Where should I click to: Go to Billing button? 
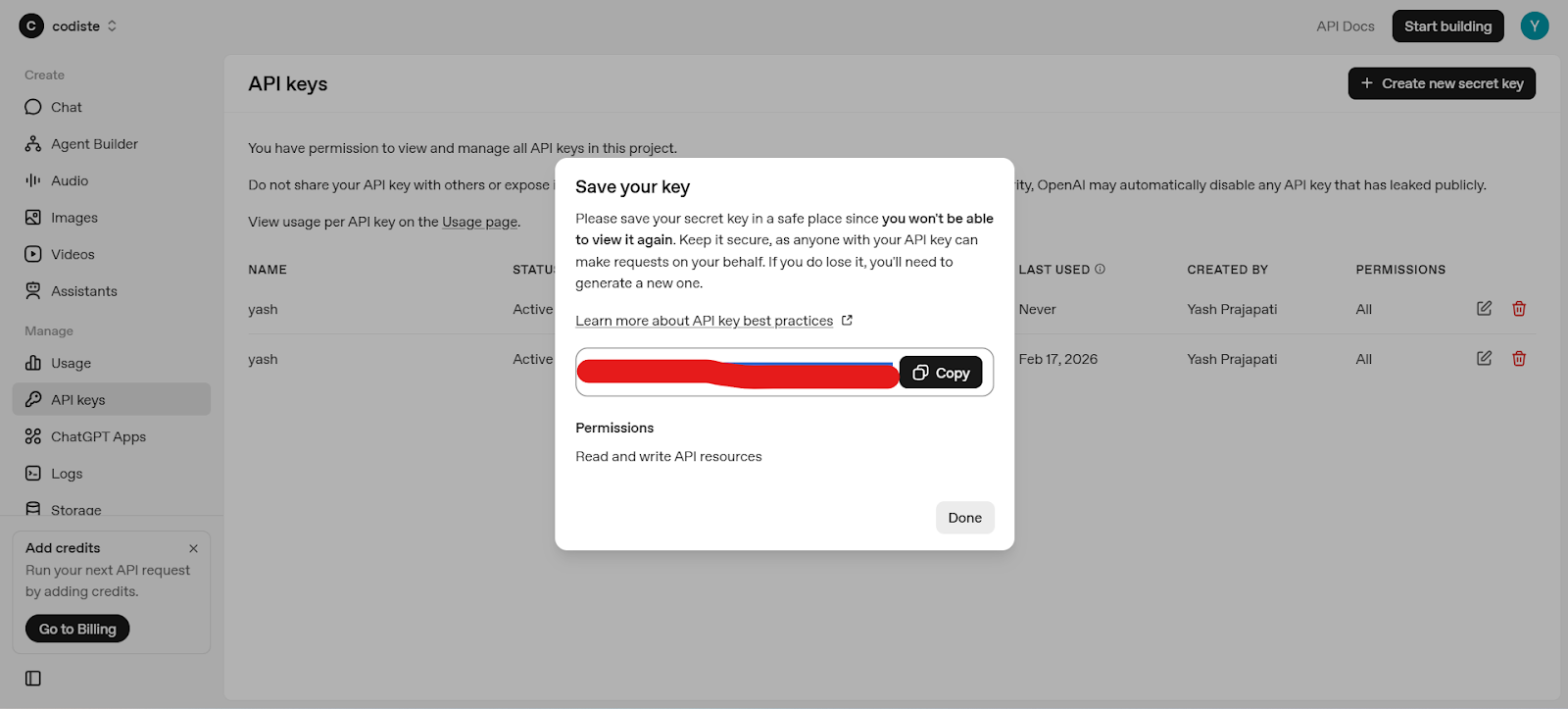[x=77, y=629]
